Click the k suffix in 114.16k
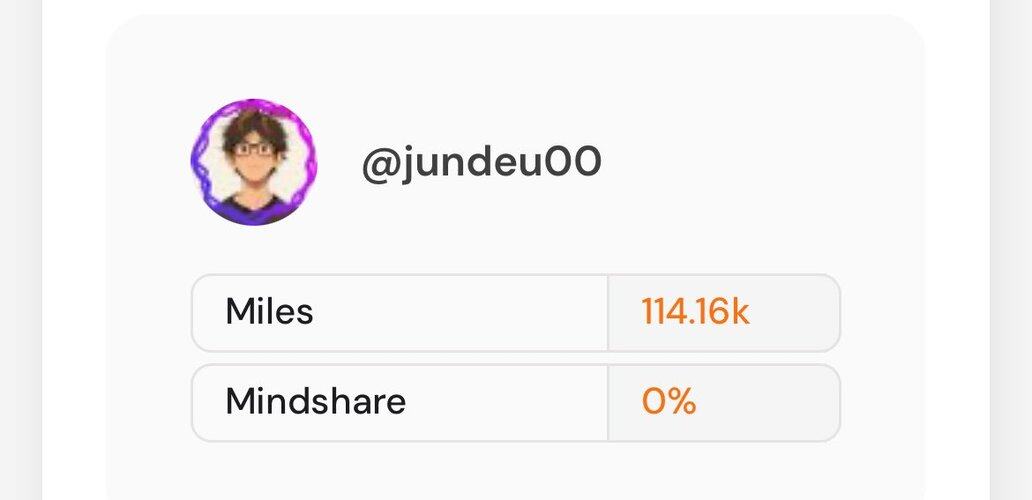 740,311
